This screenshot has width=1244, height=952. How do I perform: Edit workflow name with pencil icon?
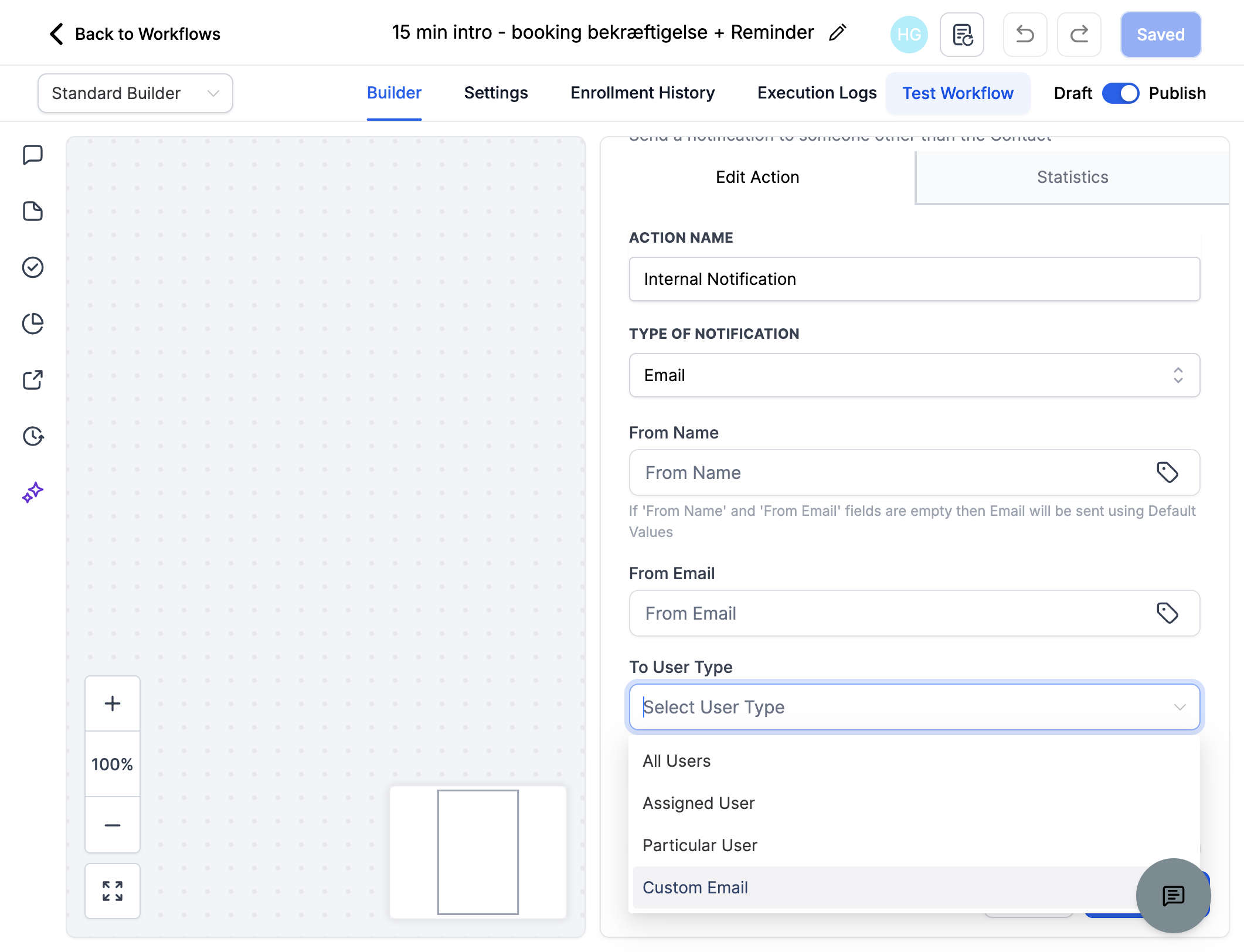click(x=838, y=33)
